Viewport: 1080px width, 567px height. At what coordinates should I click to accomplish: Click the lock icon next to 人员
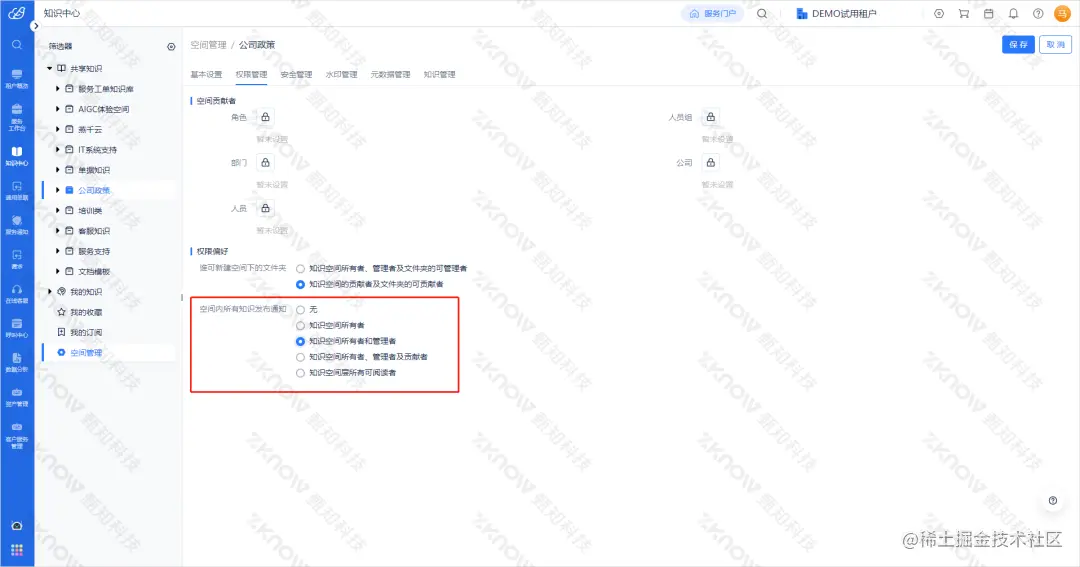265,208
